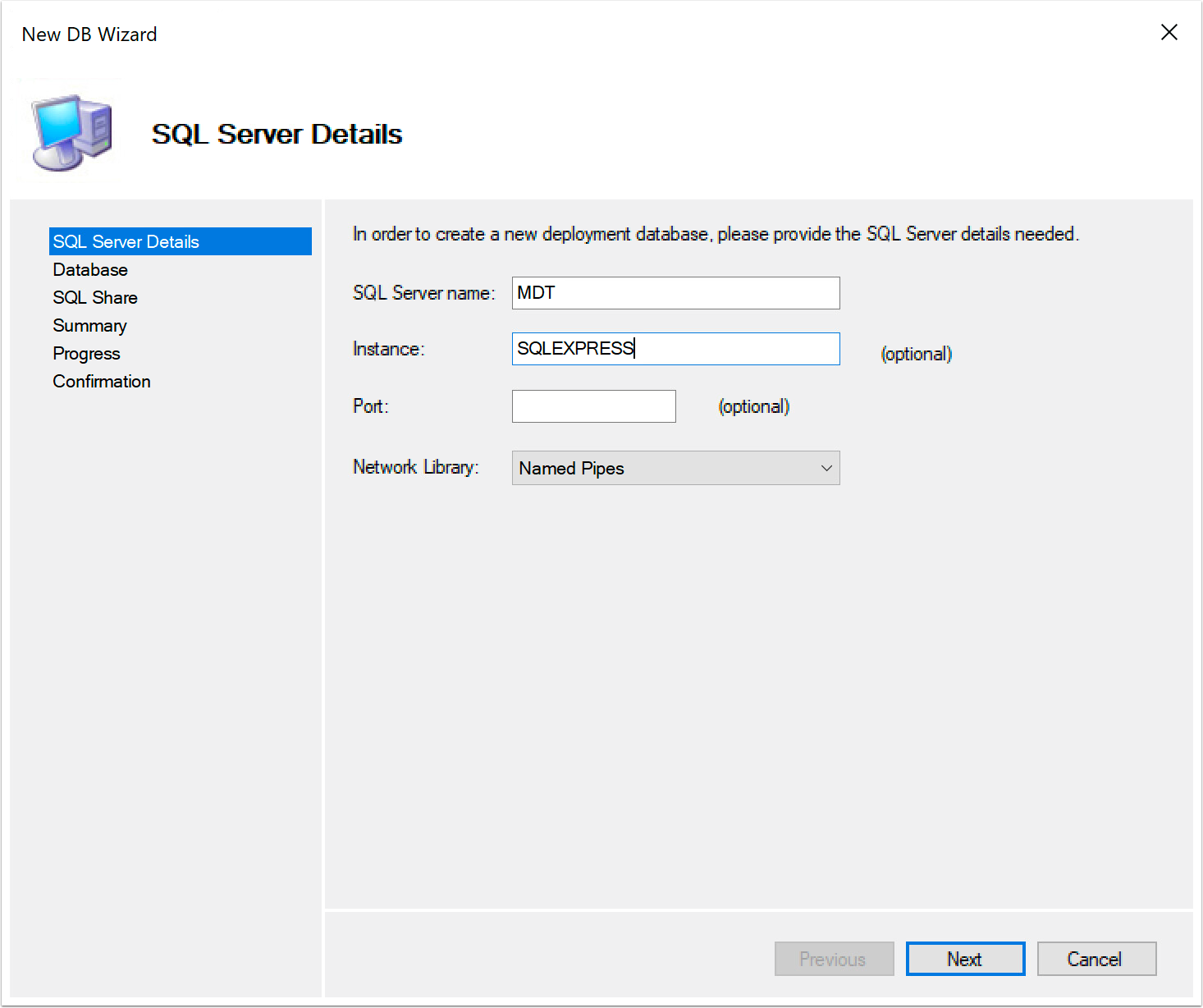
Task: Select the Progress step
Action: click(x=86, y=353)
